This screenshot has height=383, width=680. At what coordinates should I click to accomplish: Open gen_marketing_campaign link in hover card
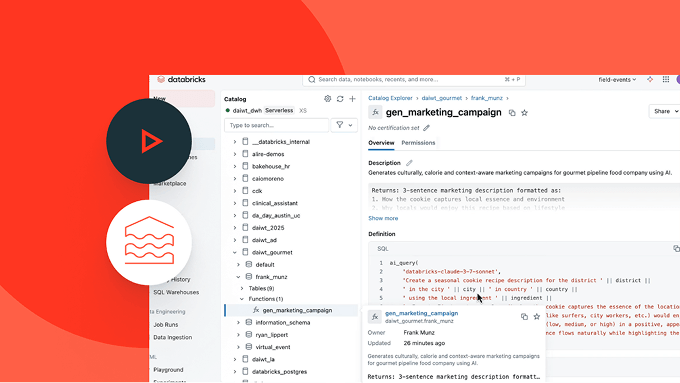pos(422,313)
